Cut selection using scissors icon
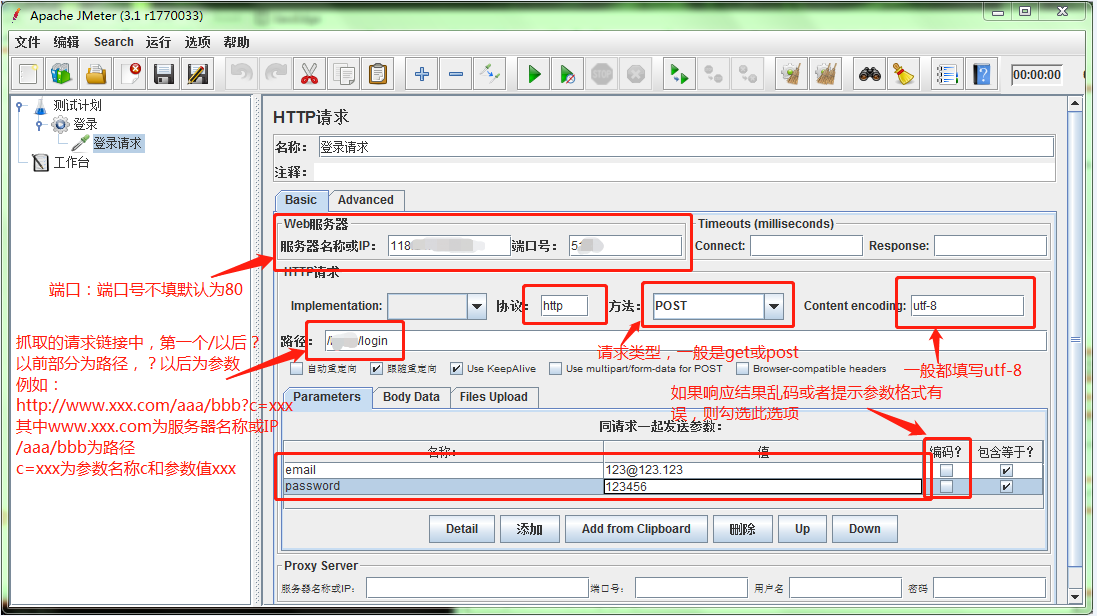Image resolution: width=1097 pixels, height=616 pixels. pyautogui.click(x=309, y=74)
